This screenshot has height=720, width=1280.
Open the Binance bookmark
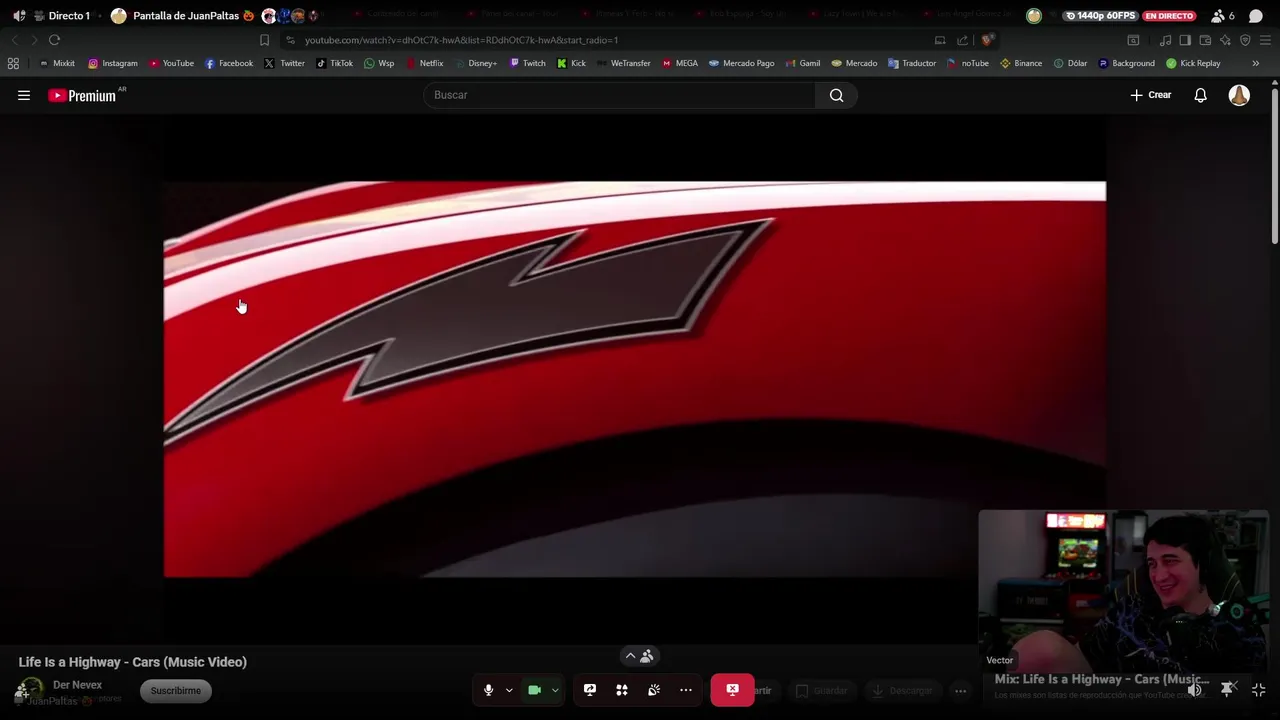[x=1021, y=63]
